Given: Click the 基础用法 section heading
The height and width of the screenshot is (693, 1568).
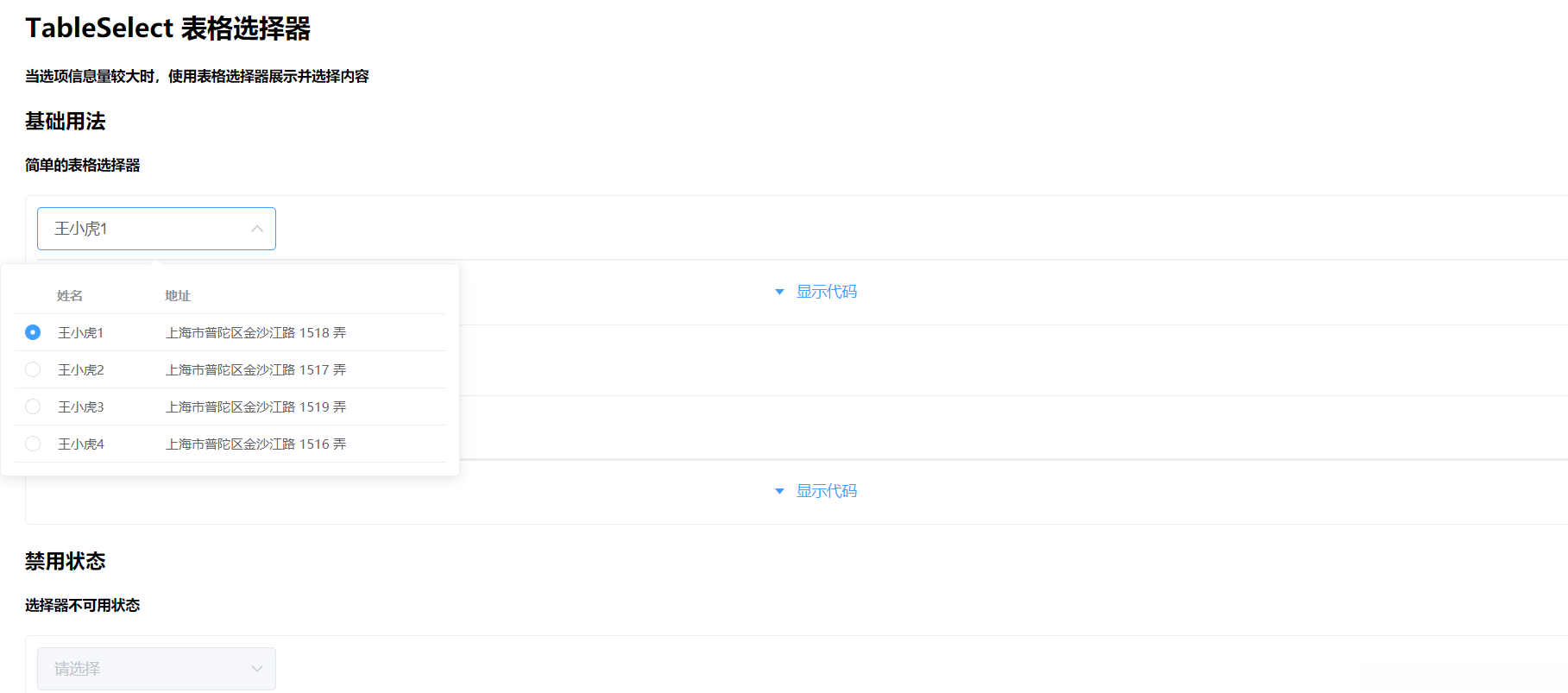Looking at the screenshot, I should (66, 122).
